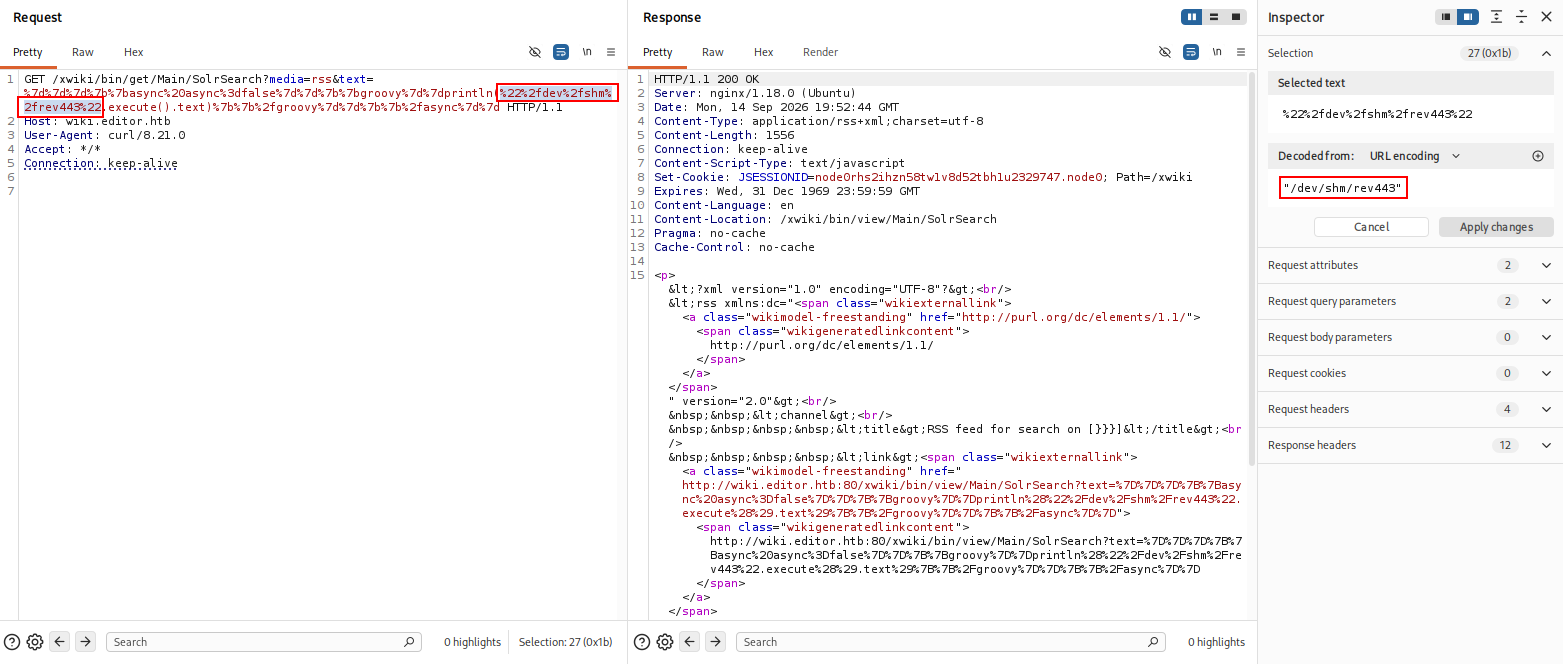The height and width of the screenshot is (664, 1563).
Task: Switch to side-by-side request/response layout
Action: pos(1191,17)
